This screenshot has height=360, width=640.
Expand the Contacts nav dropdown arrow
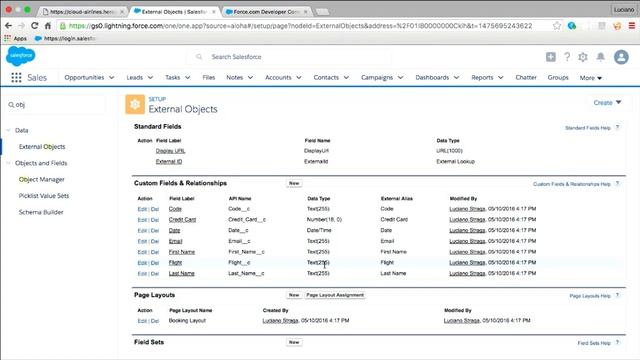346,78
